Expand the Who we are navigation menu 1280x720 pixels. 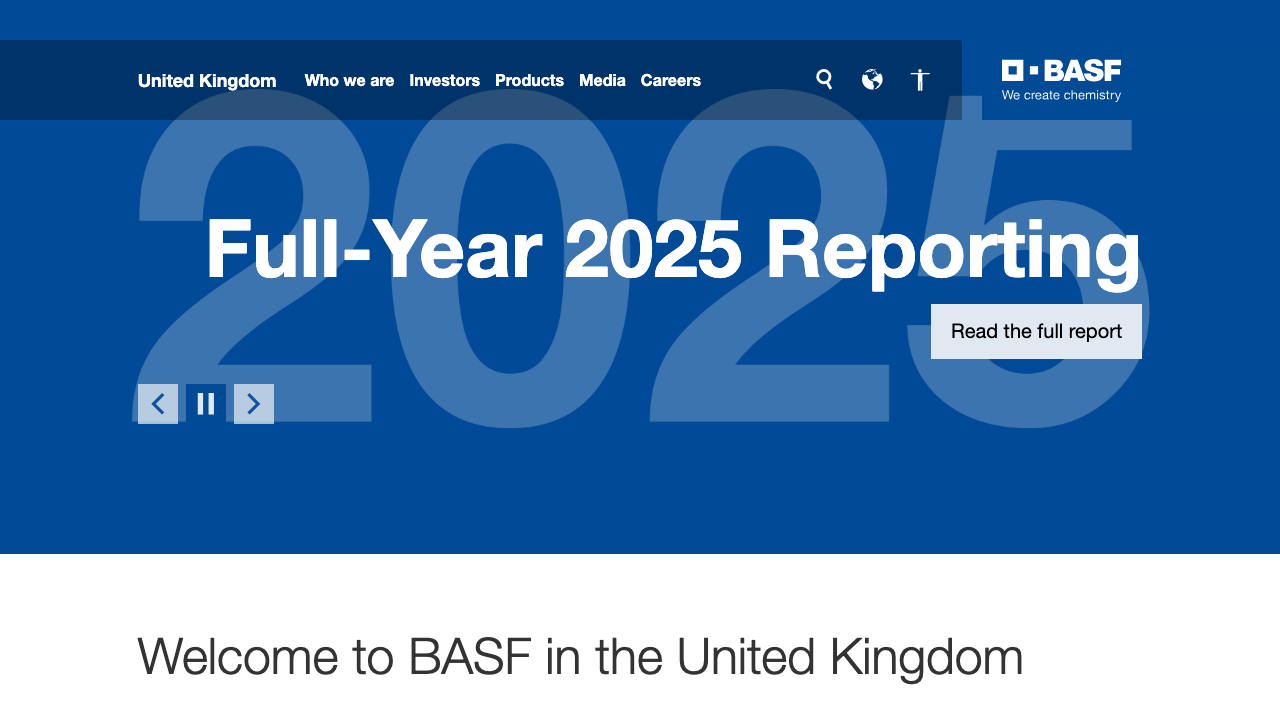point(349,81)
